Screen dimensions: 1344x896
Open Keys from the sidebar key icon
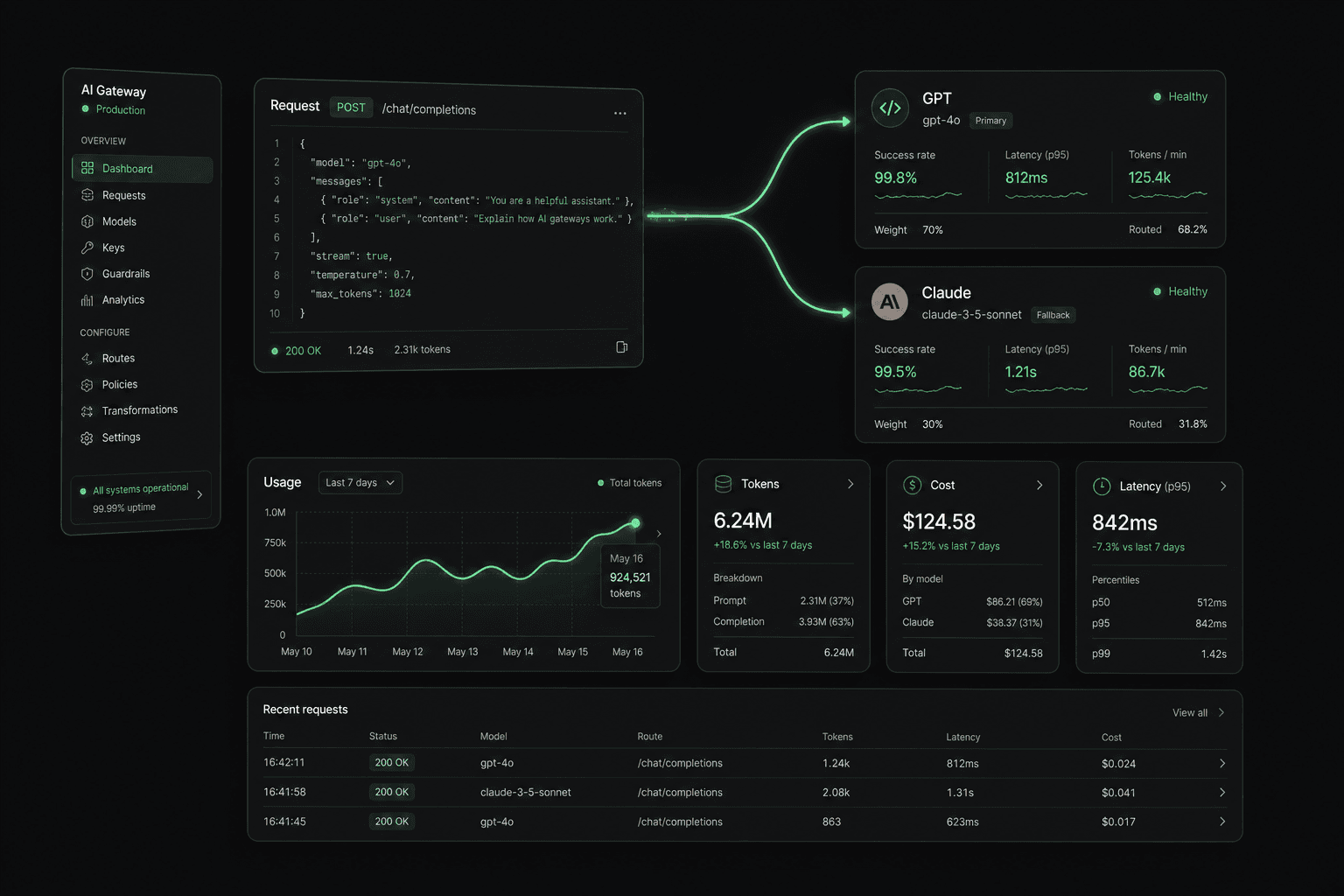(87, 248)
